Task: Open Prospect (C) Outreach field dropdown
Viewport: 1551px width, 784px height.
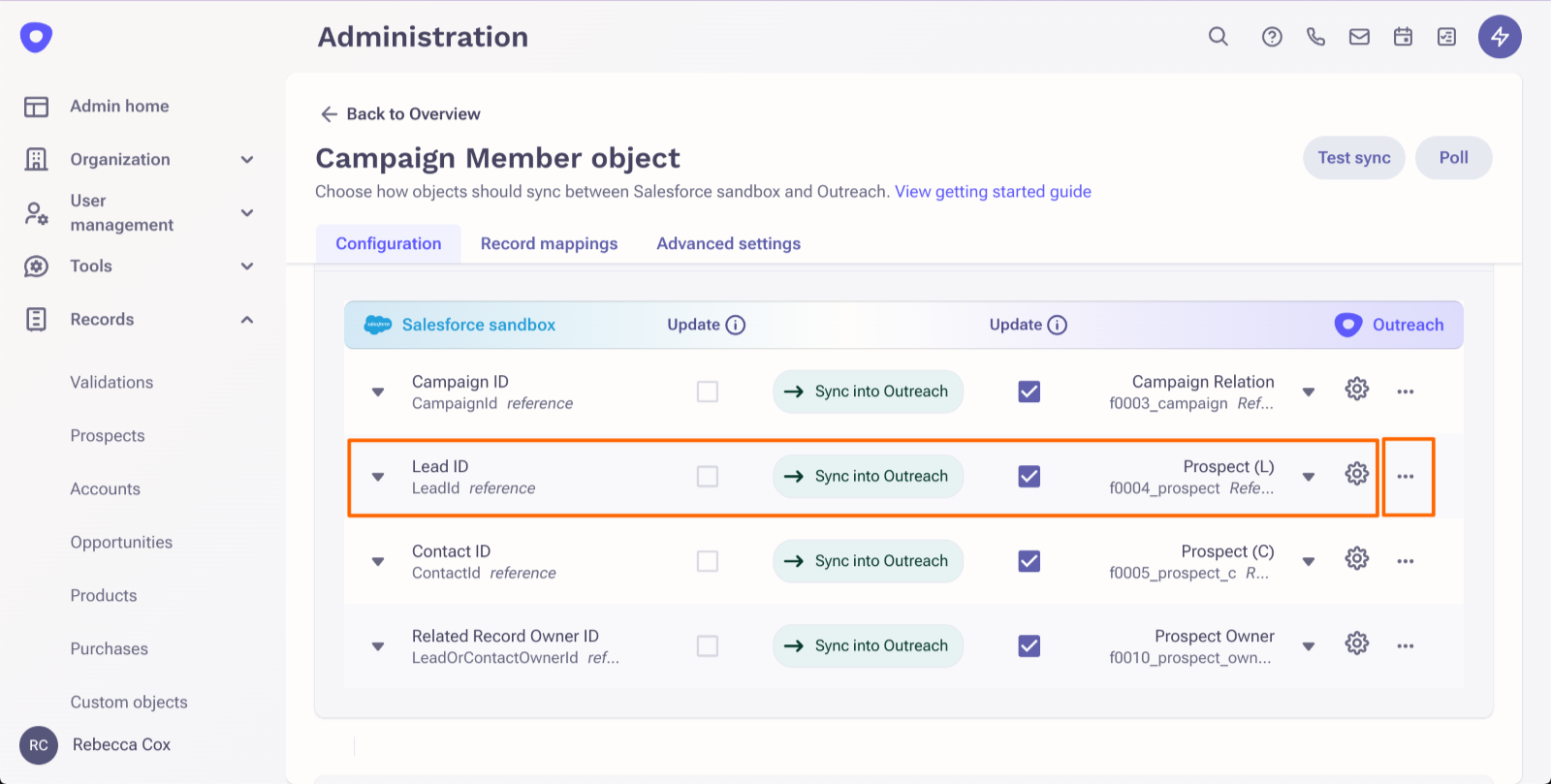Action: [1309, 562]
